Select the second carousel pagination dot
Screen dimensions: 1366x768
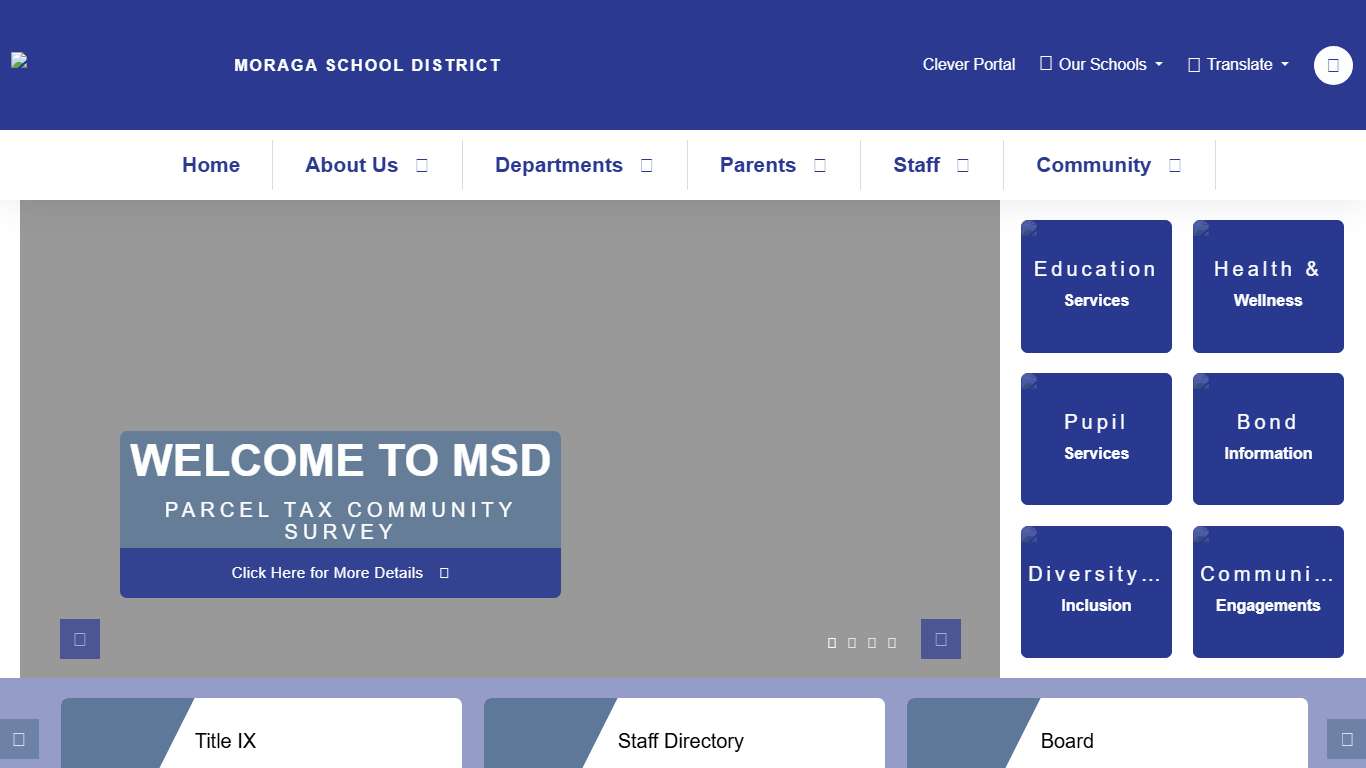(852, 643)
